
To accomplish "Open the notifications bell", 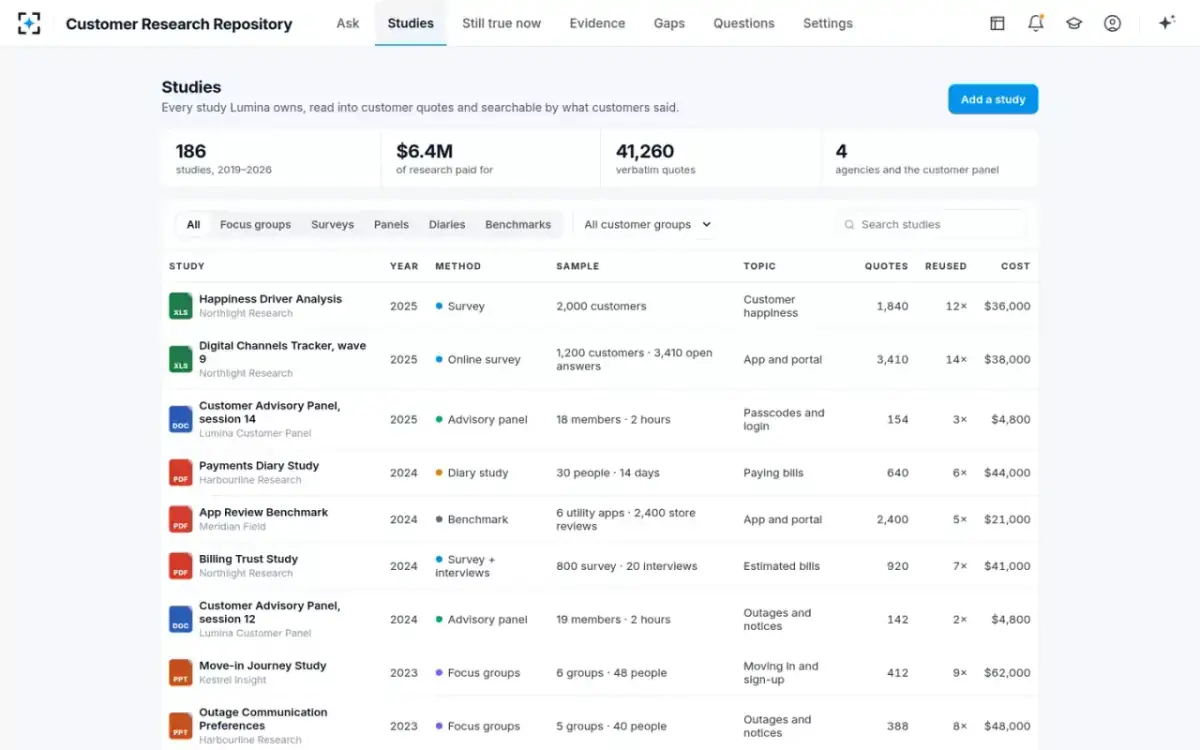I will (x=1036, y=23).
